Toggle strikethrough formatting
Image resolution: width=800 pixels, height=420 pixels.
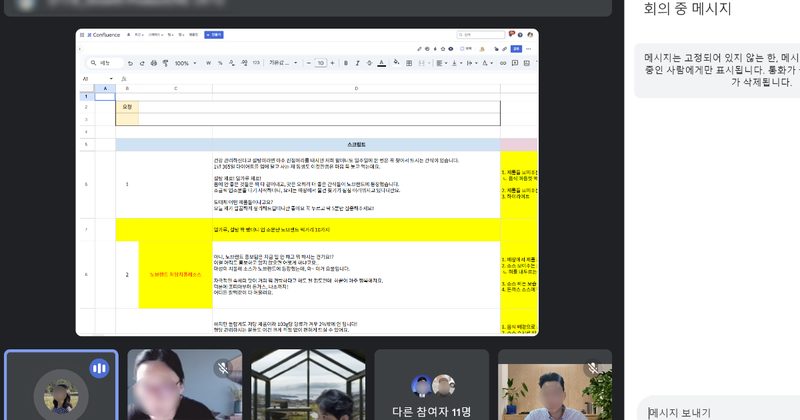click(x=369, y=63)
